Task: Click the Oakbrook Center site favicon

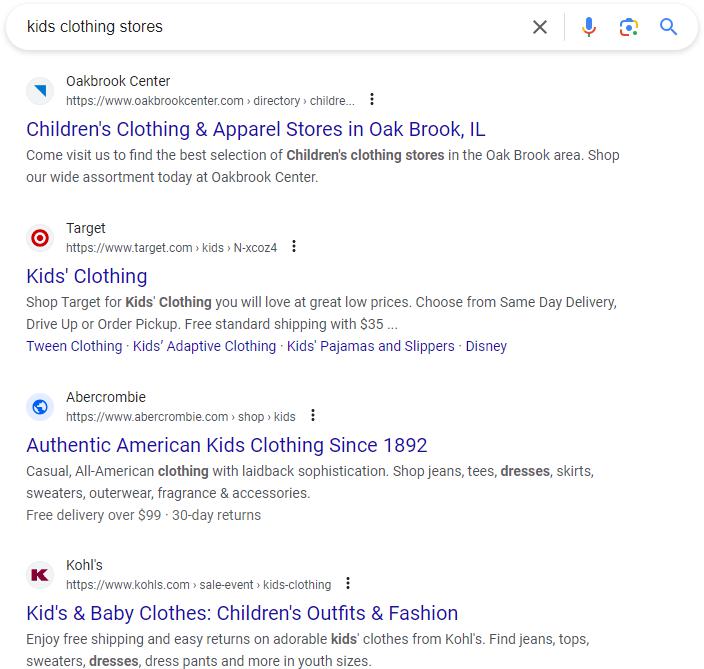Action: coord(40,91)
